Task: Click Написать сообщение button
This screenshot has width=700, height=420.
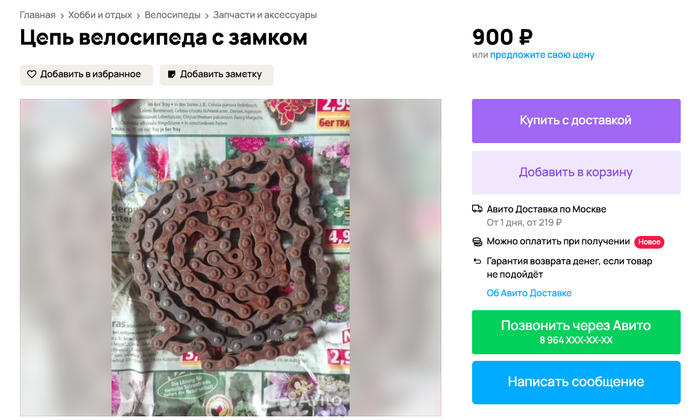Action: click(x=576, y=382)
